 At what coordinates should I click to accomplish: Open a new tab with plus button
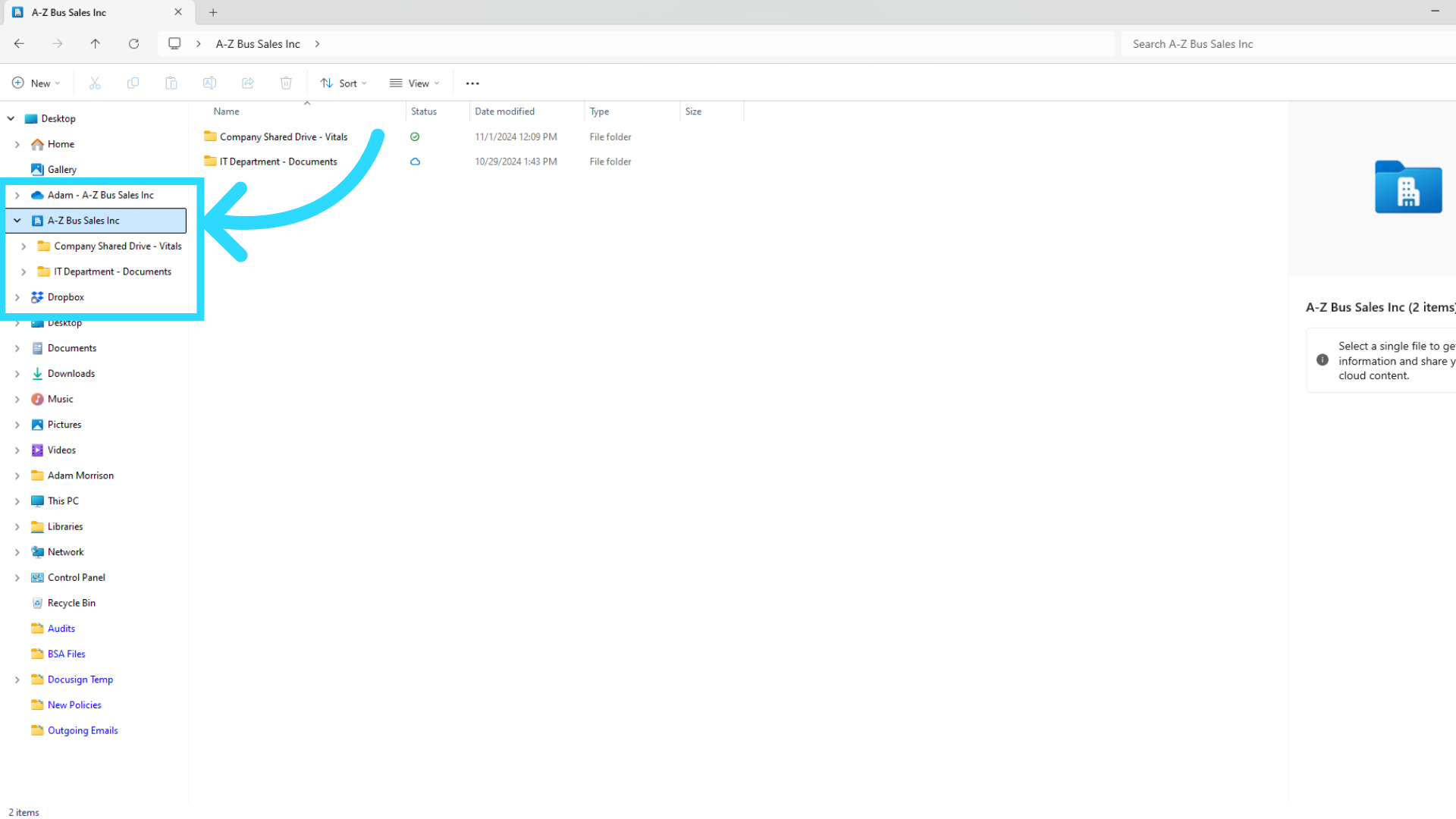(213, 12)
